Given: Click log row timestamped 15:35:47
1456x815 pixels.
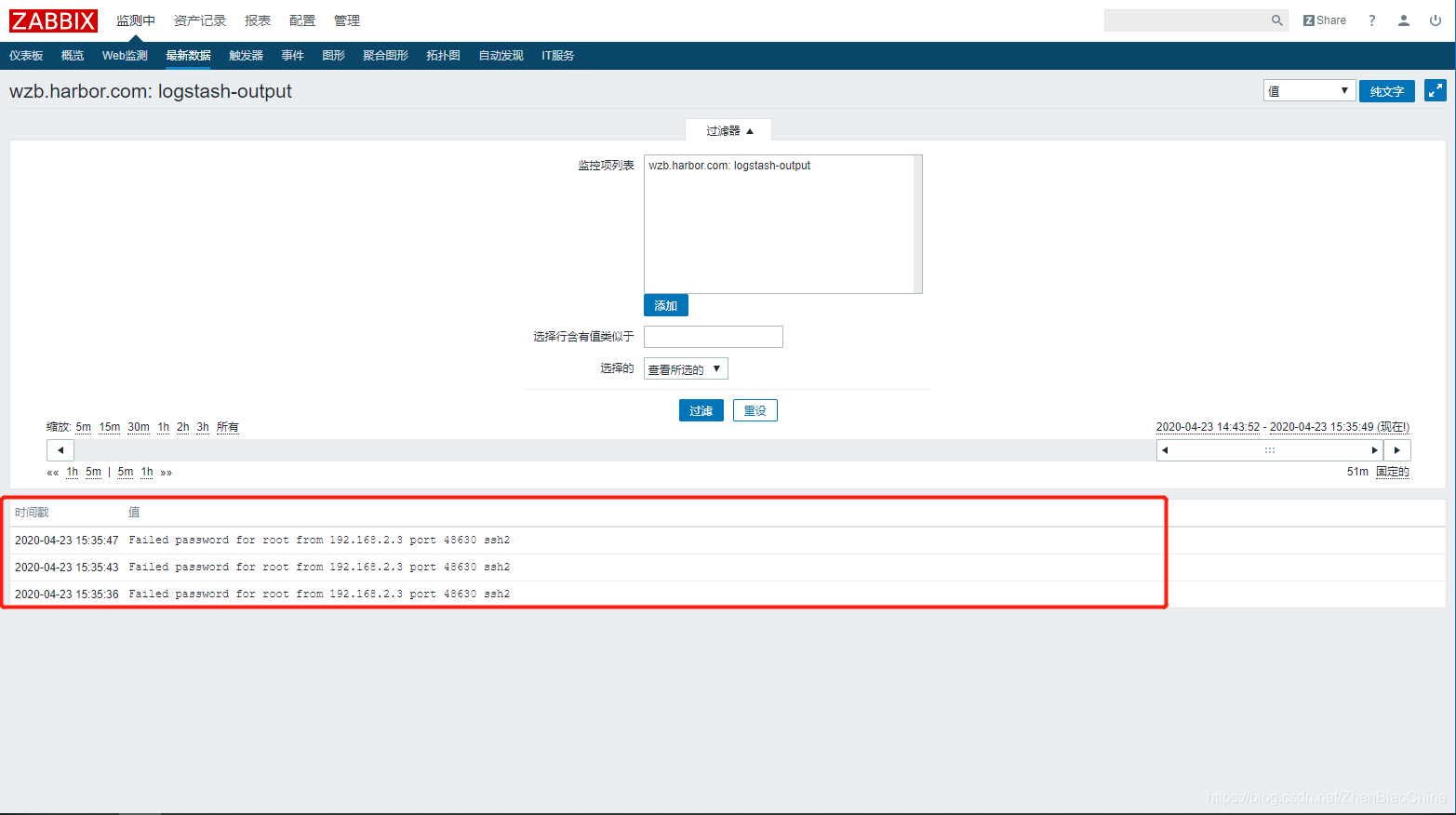Looking at the screenshot, I should click(x=728, y=540).
